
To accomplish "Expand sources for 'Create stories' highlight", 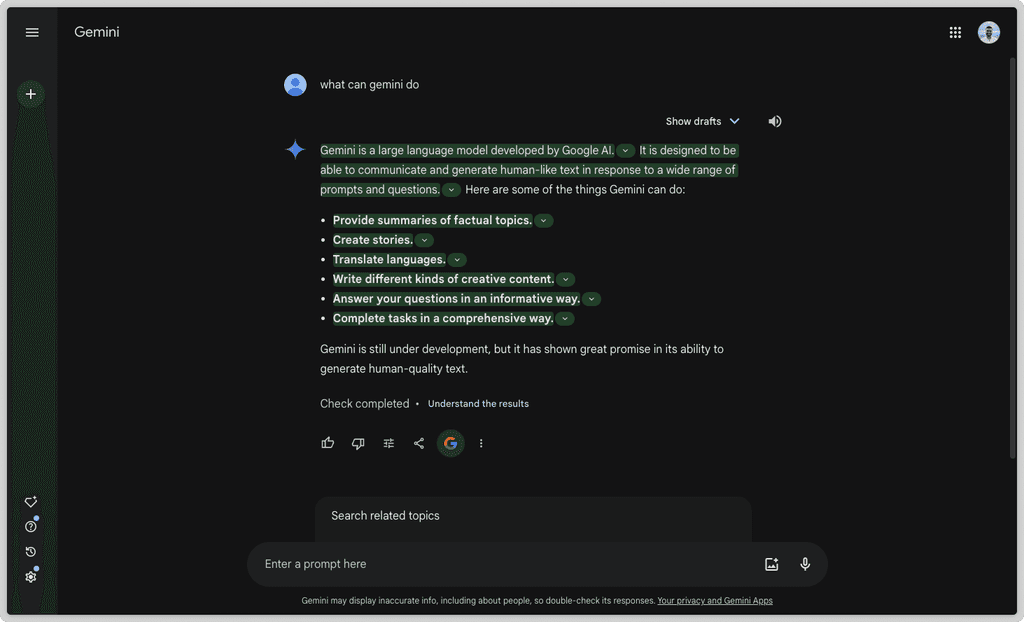I will [424, 239].
